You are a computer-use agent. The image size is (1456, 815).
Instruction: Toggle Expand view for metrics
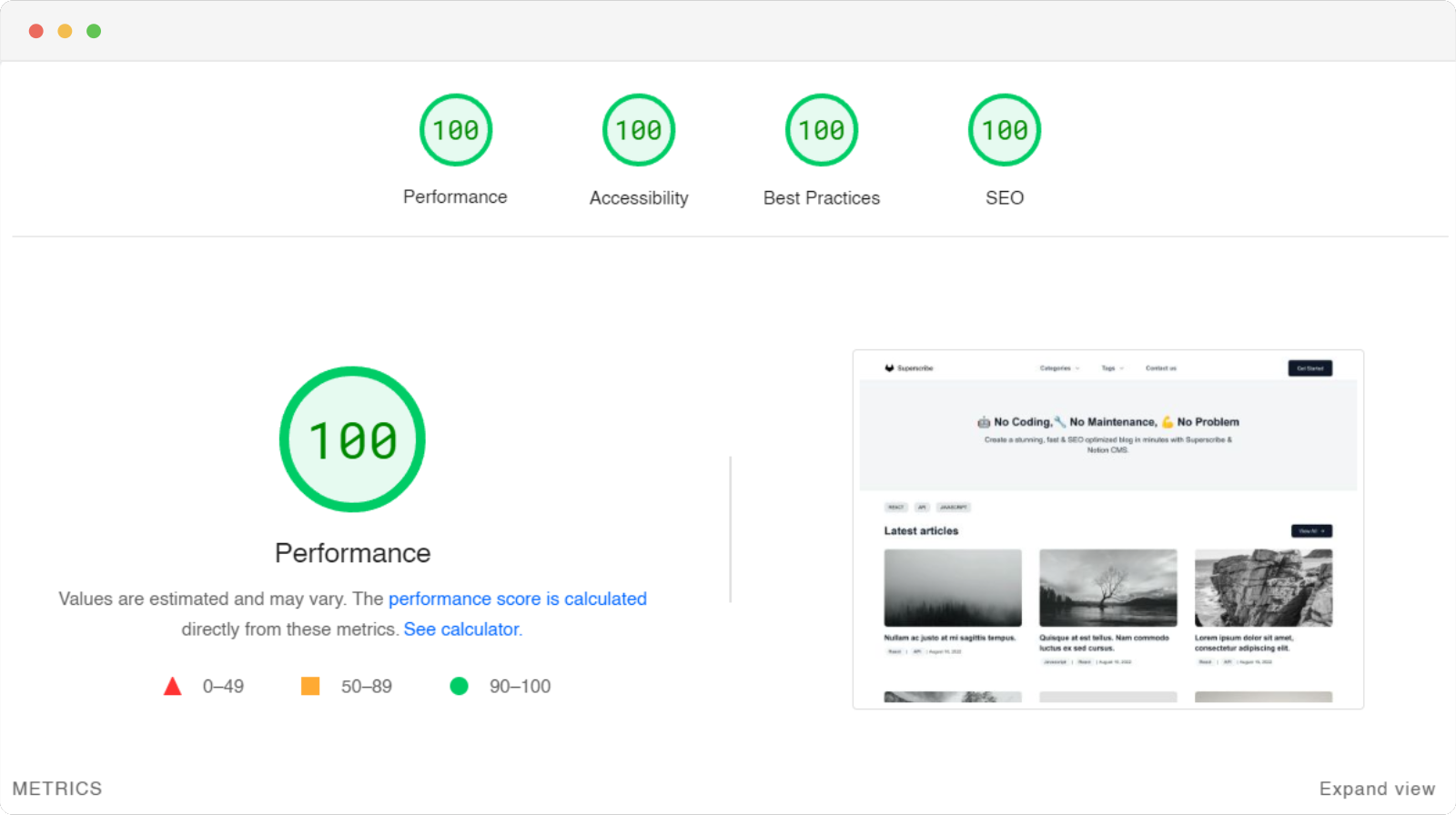(x=1377, y=789)
